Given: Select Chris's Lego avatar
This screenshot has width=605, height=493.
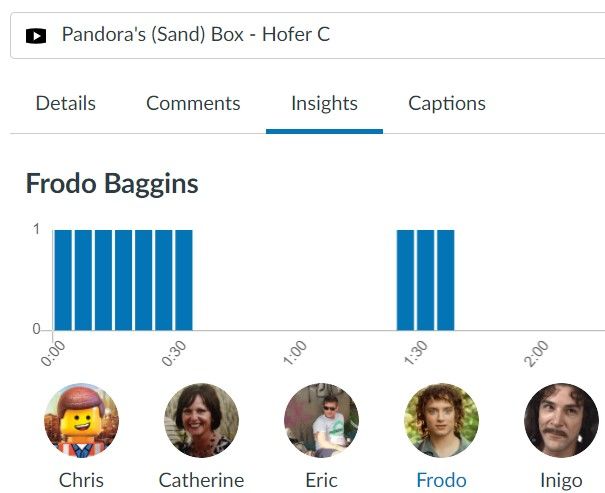Looking at the screenshot, I should tap(81, 420).
